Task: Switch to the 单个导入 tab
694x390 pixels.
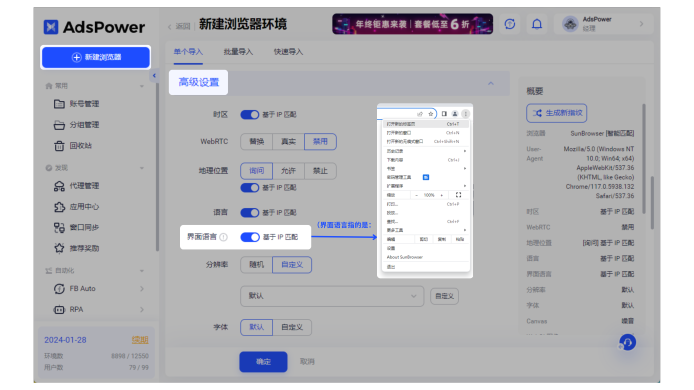Action: 188,52
